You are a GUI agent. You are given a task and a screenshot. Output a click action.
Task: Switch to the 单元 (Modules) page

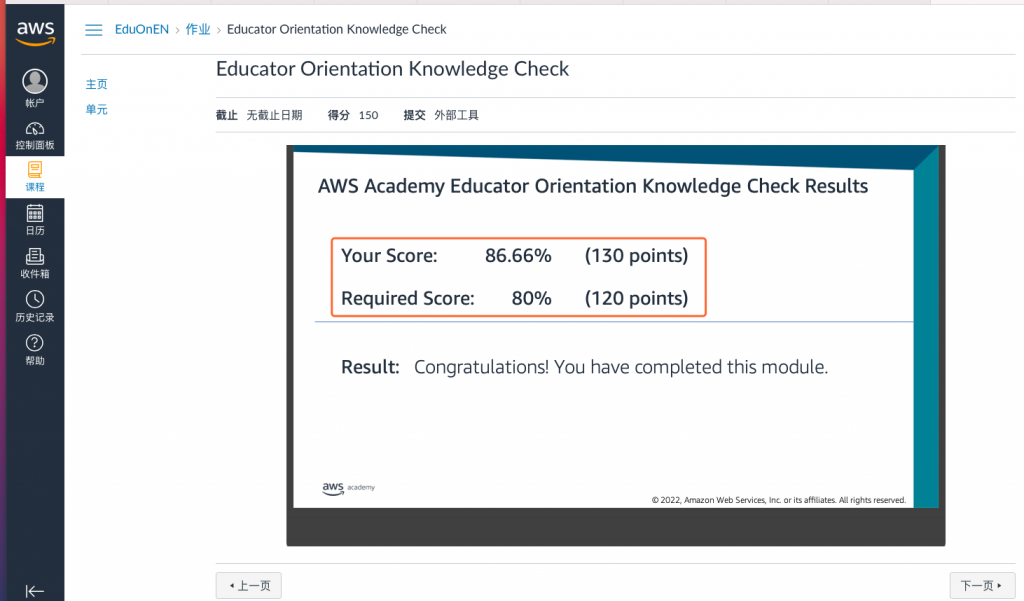point(96,109)
